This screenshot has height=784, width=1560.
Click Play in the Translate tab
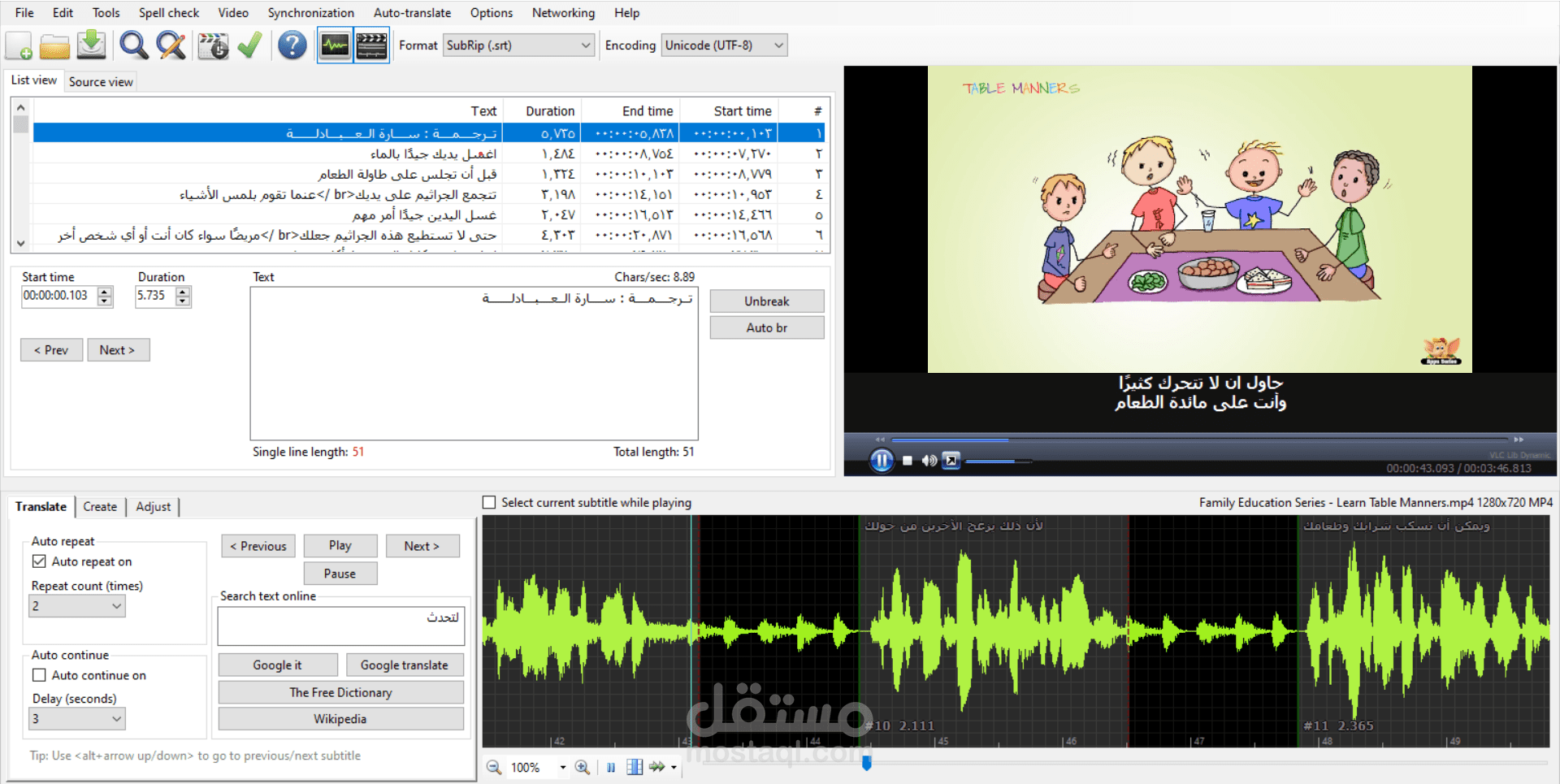[x=340, y=546]
